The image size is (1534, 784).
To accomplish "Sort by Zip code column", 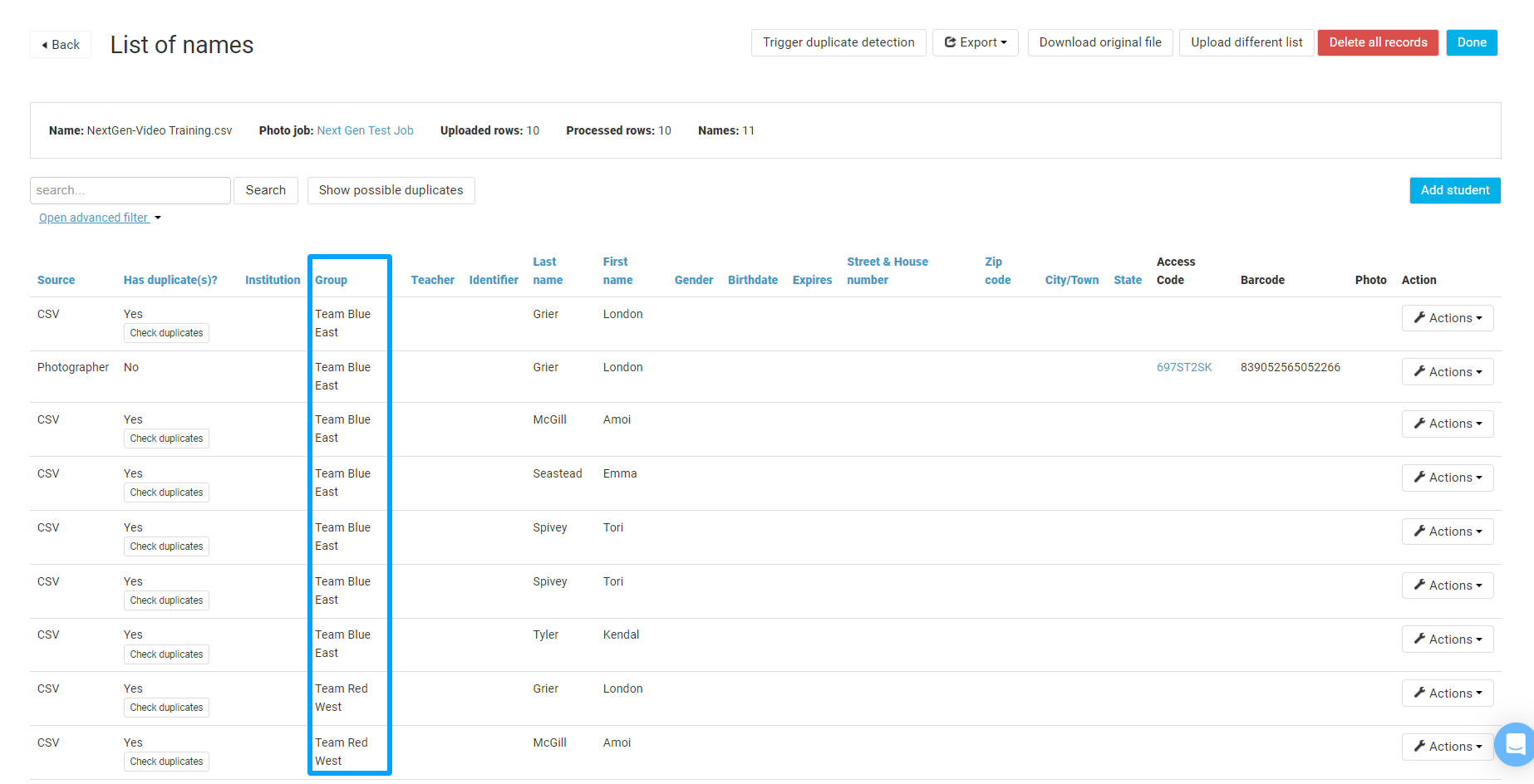I will [997, 271].
